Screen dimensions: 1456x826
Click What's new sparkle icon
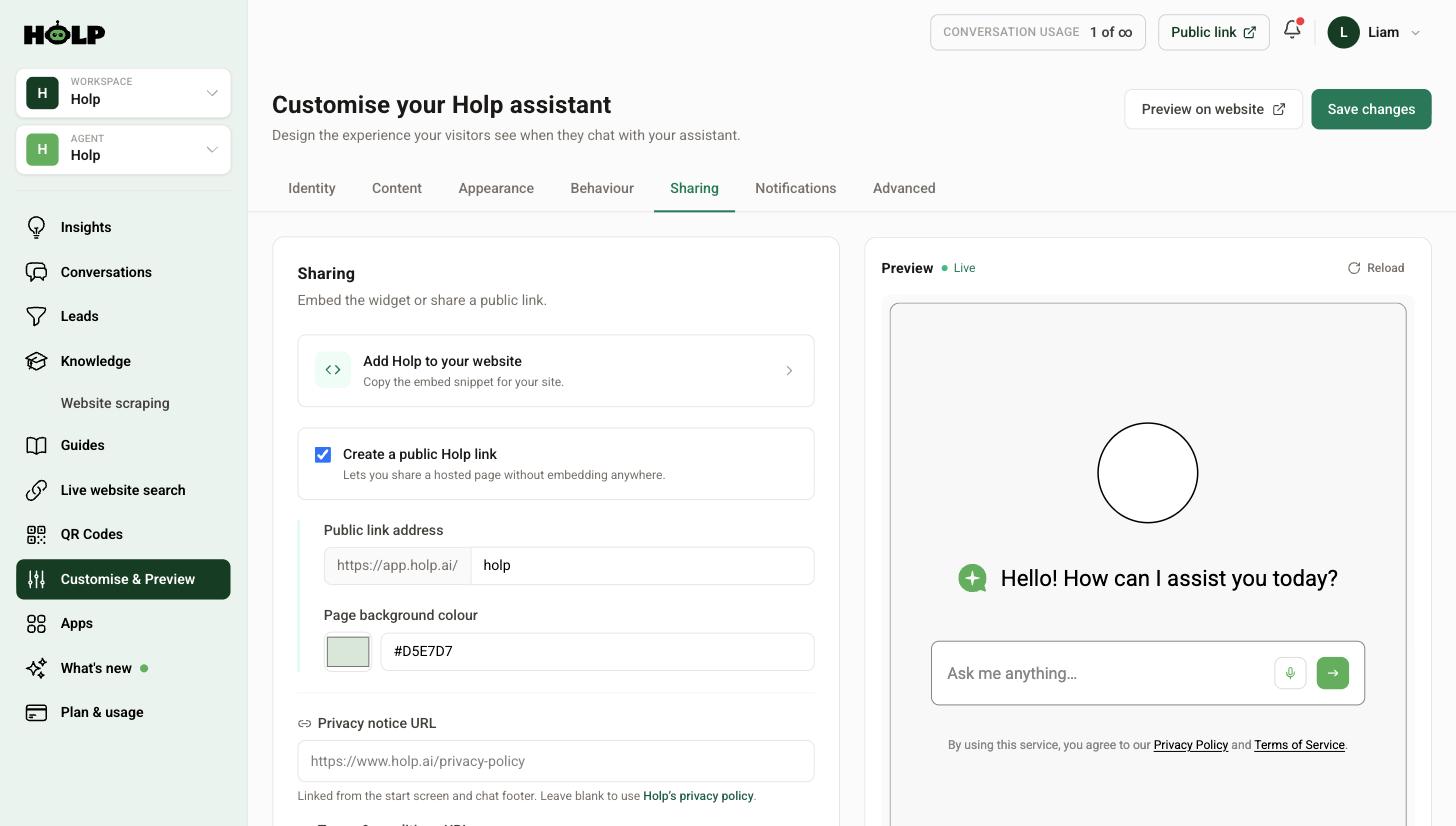36,668
